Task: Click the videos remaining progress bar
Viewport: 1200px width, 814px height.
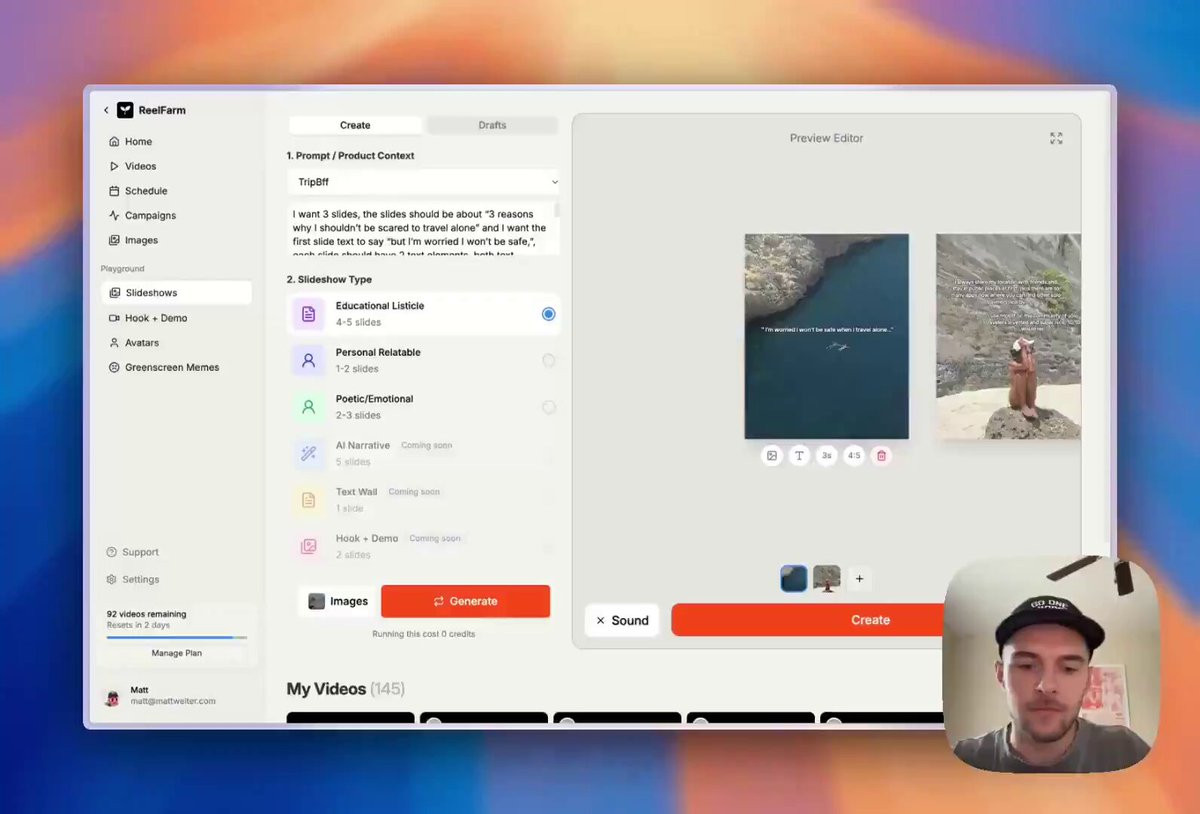Action: [177, 637]
